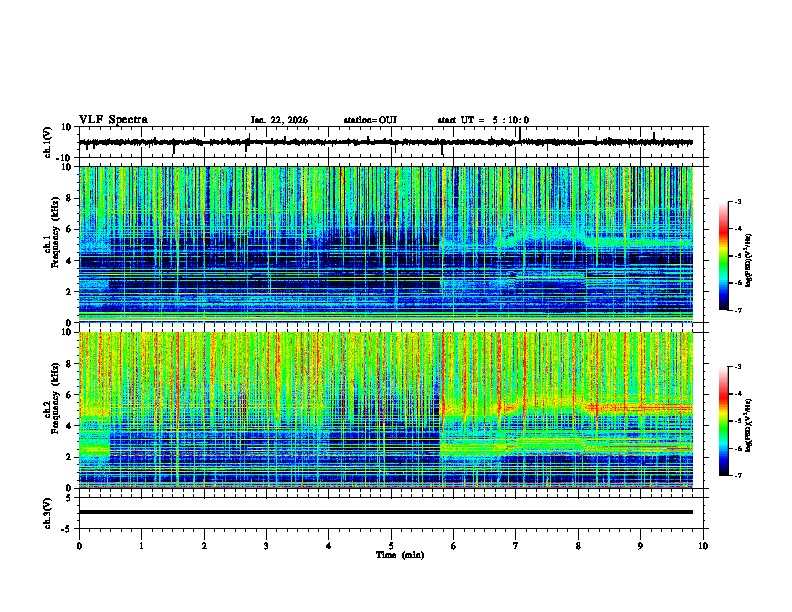The width and height of the screenshot is (792, 612).
Task: Click the "8" kHz tick on the ch.2 spectrogram axis
Action: [x=69, y=364]
